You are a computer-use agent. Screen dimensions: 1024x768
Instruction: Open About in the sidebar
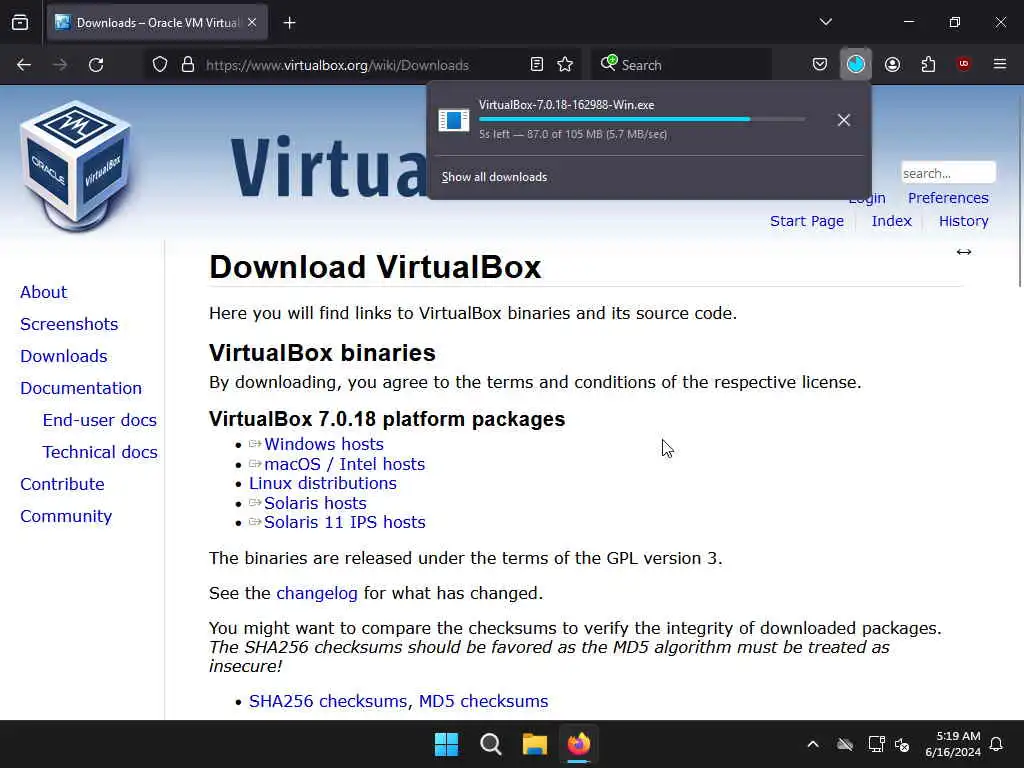tap(43, 292)
